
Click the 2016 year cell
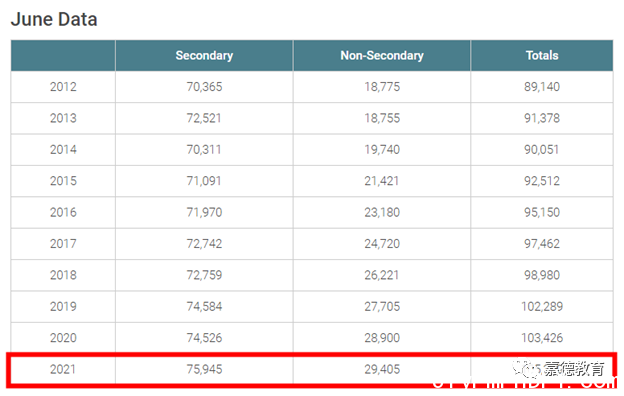pos(63,213)
